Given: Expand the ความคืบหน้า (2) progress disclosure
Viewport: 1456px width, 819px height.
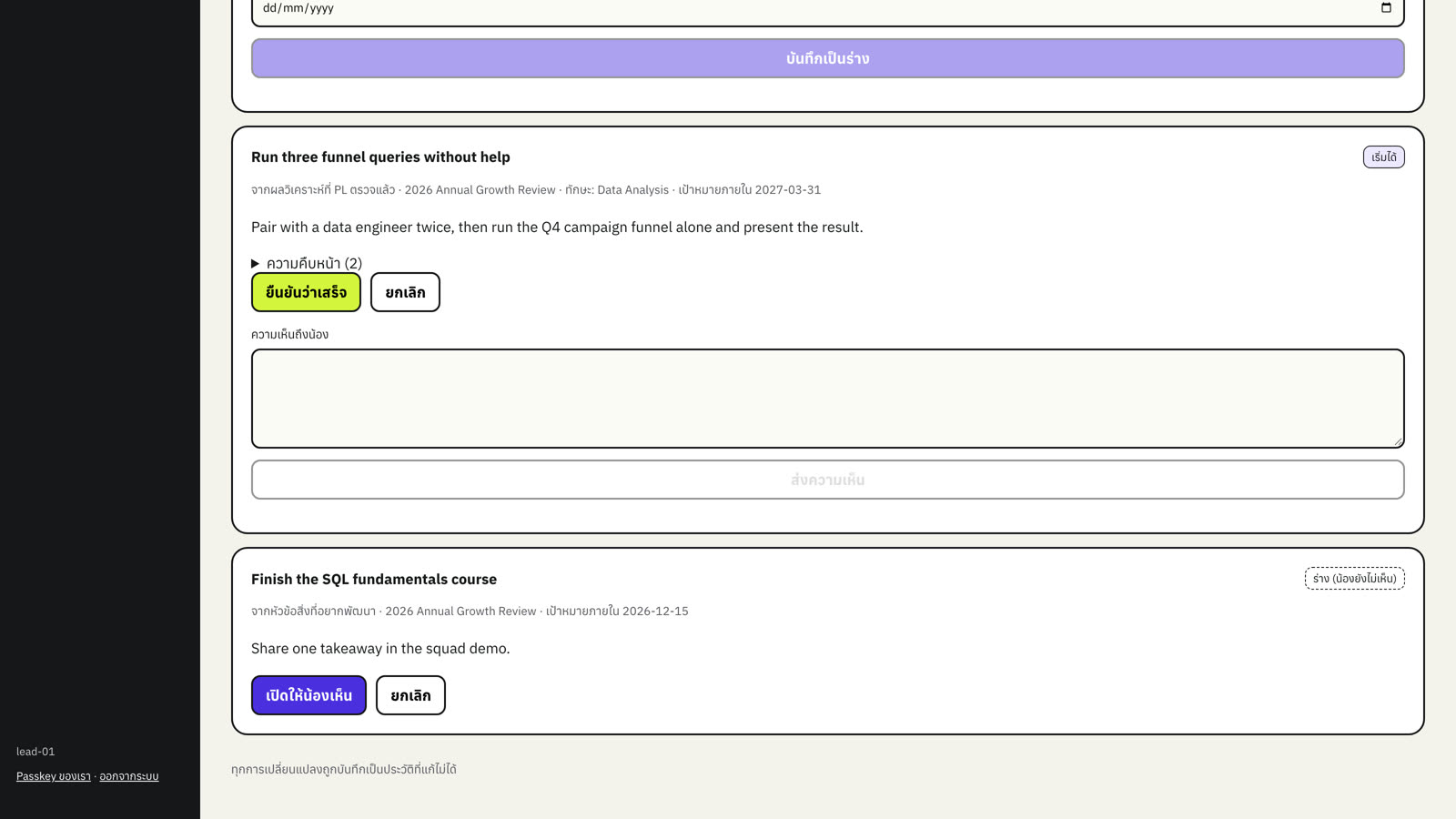Looking at the screenshot, I should coord(307,263).
